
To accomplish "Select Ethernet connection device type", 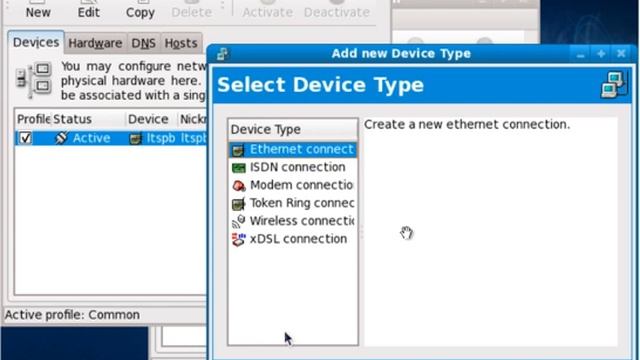I will [293, 149].
